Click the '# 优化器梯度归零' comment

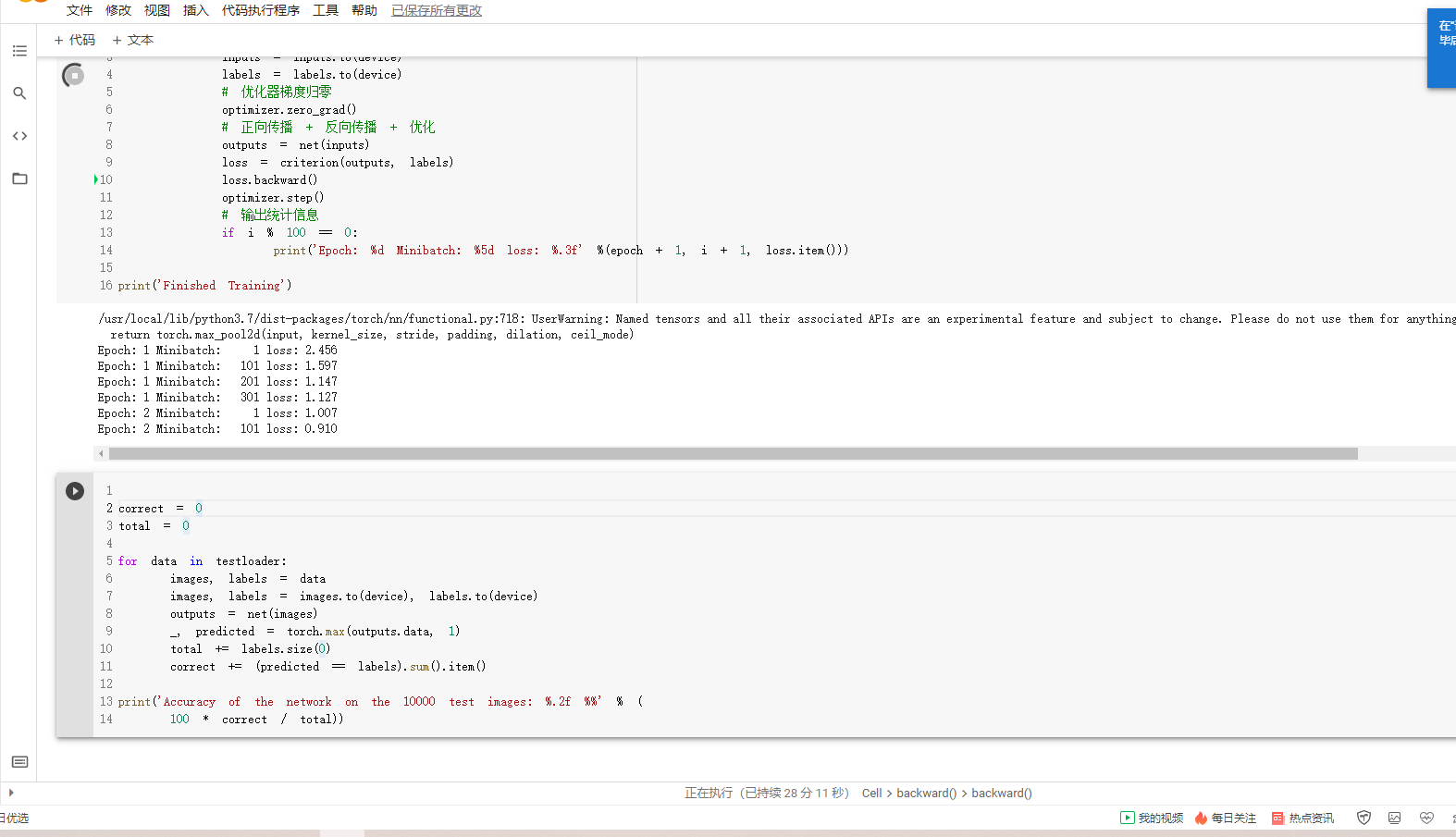tap(277, 92)
